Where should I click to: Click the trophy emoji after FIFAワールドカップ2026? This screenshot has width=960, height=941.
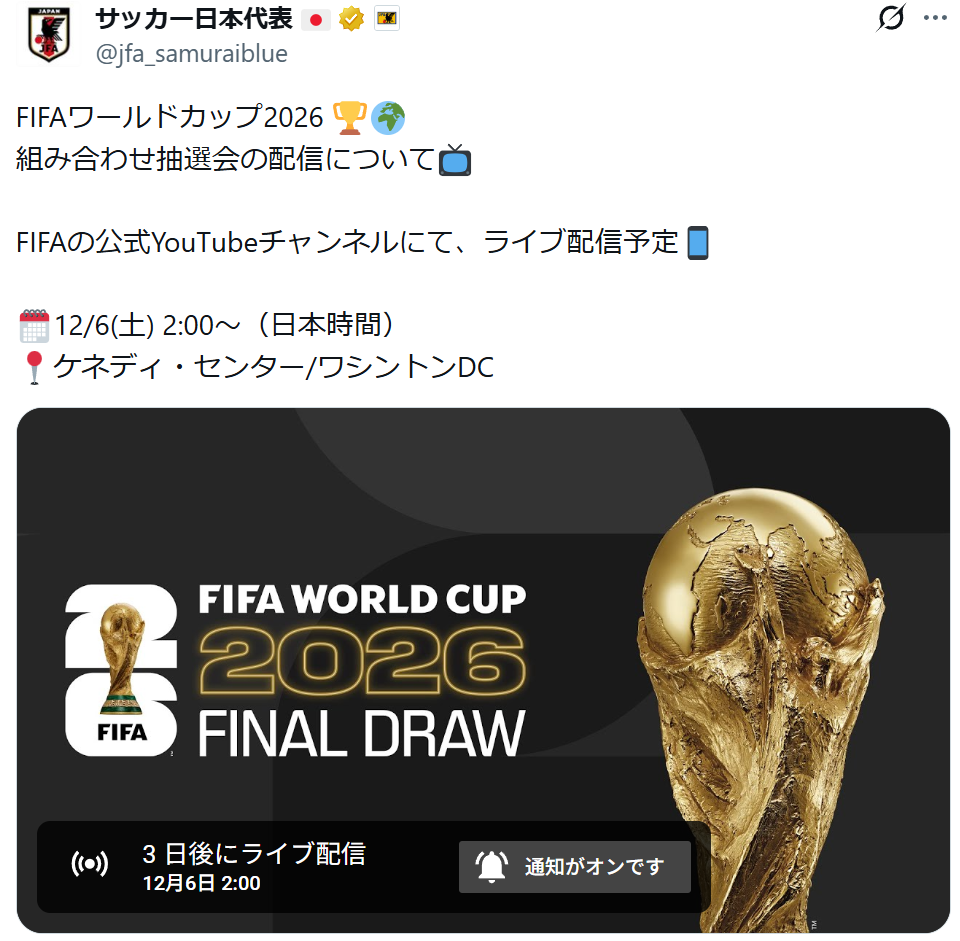point(350,118)
